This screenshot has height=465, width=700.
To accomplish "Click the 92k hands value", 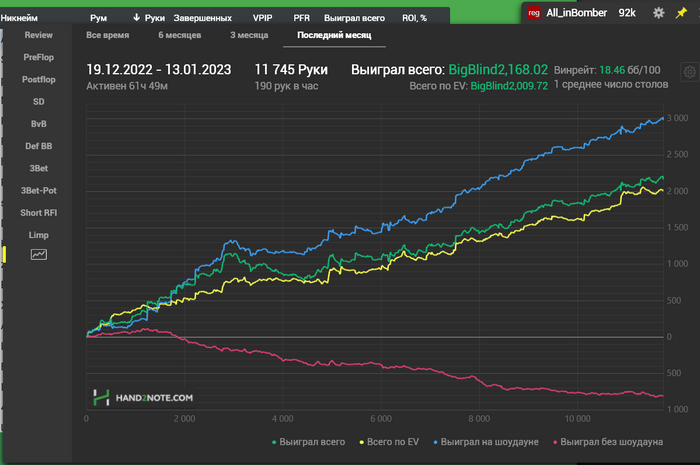I will (627, 13).
